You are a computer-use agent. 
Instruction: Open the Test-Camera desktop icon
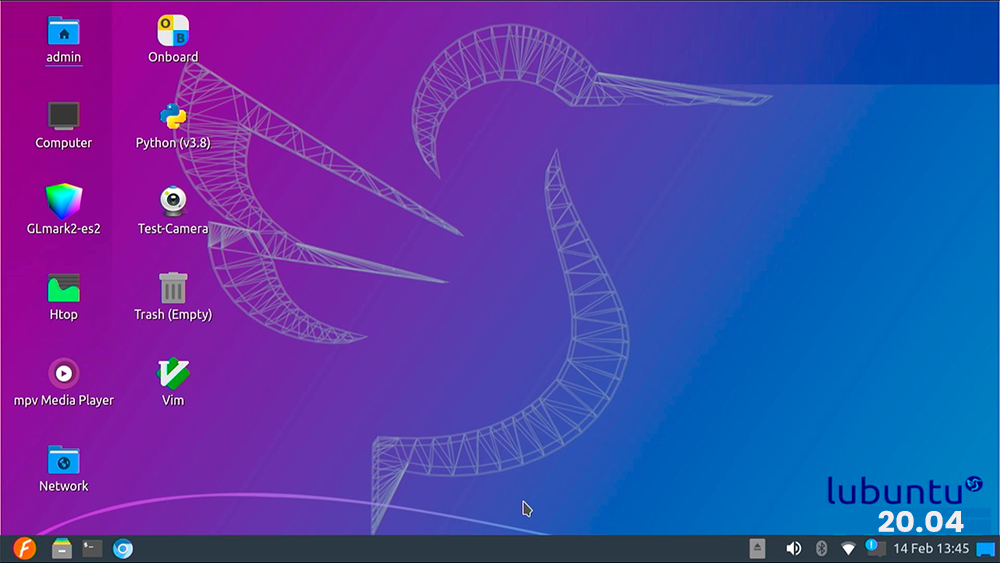tap(173, 201)
